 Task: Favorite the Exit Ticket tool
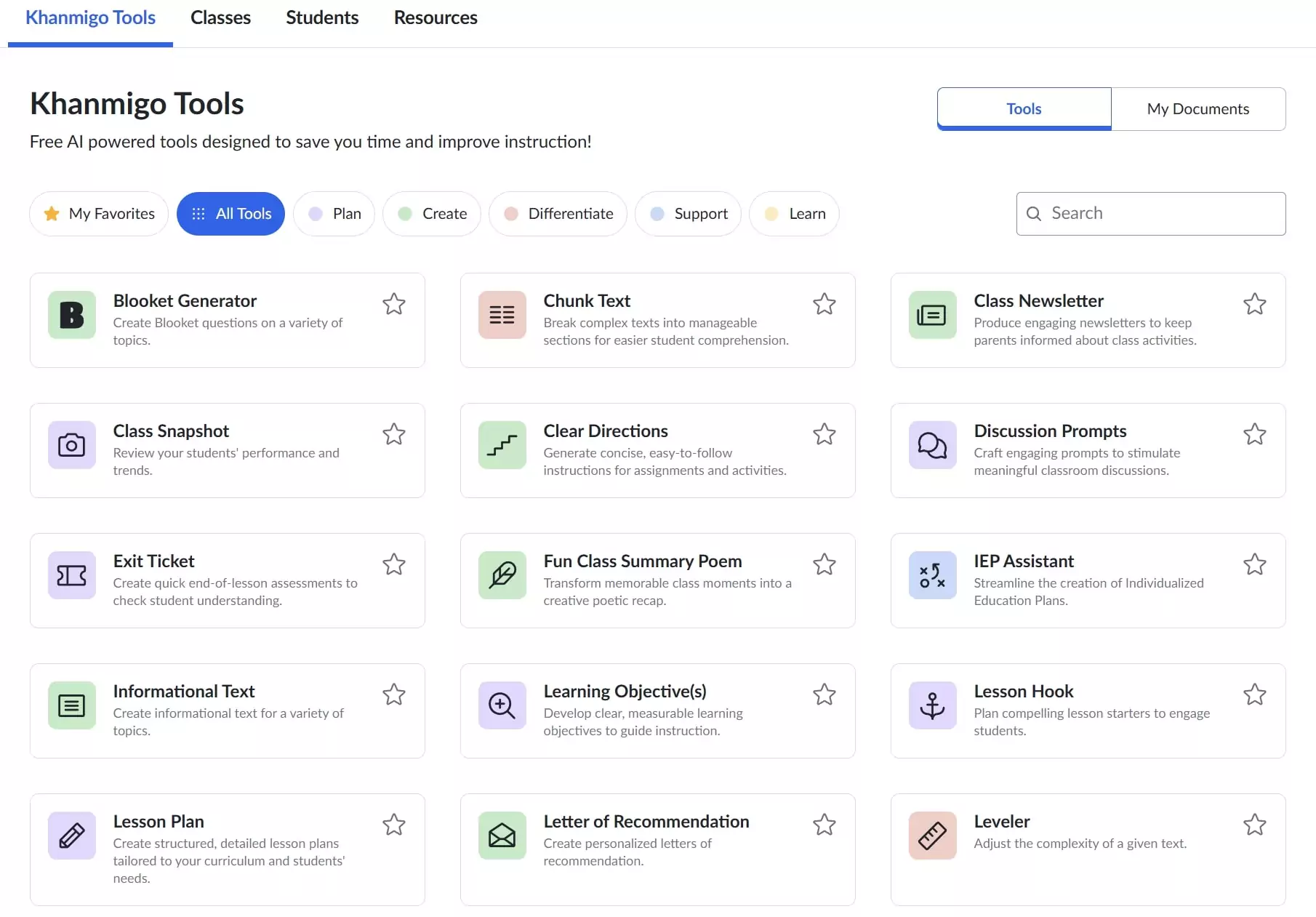point(394,564)
